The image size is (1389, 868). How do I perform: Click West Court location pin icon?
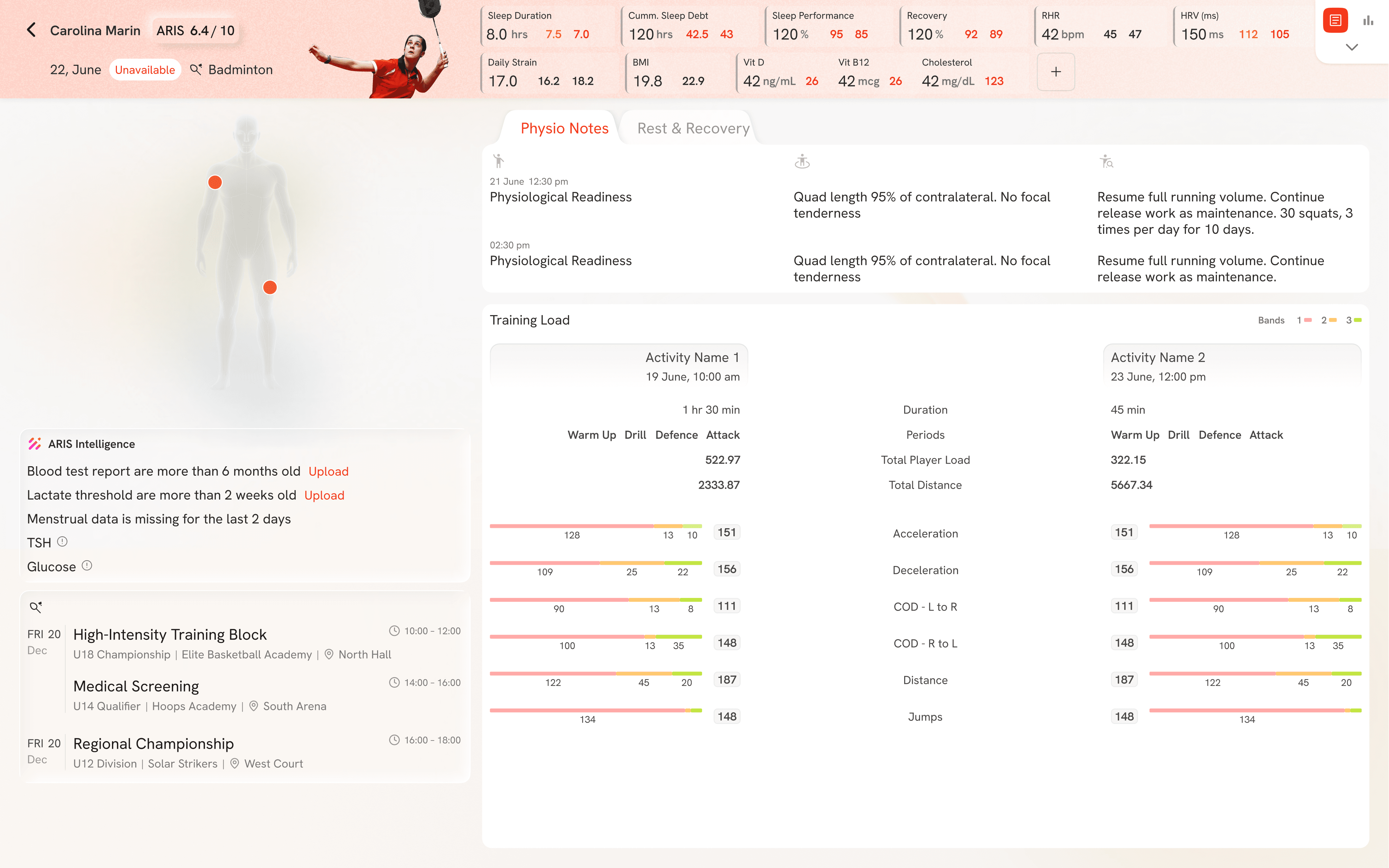coord(235,763)
